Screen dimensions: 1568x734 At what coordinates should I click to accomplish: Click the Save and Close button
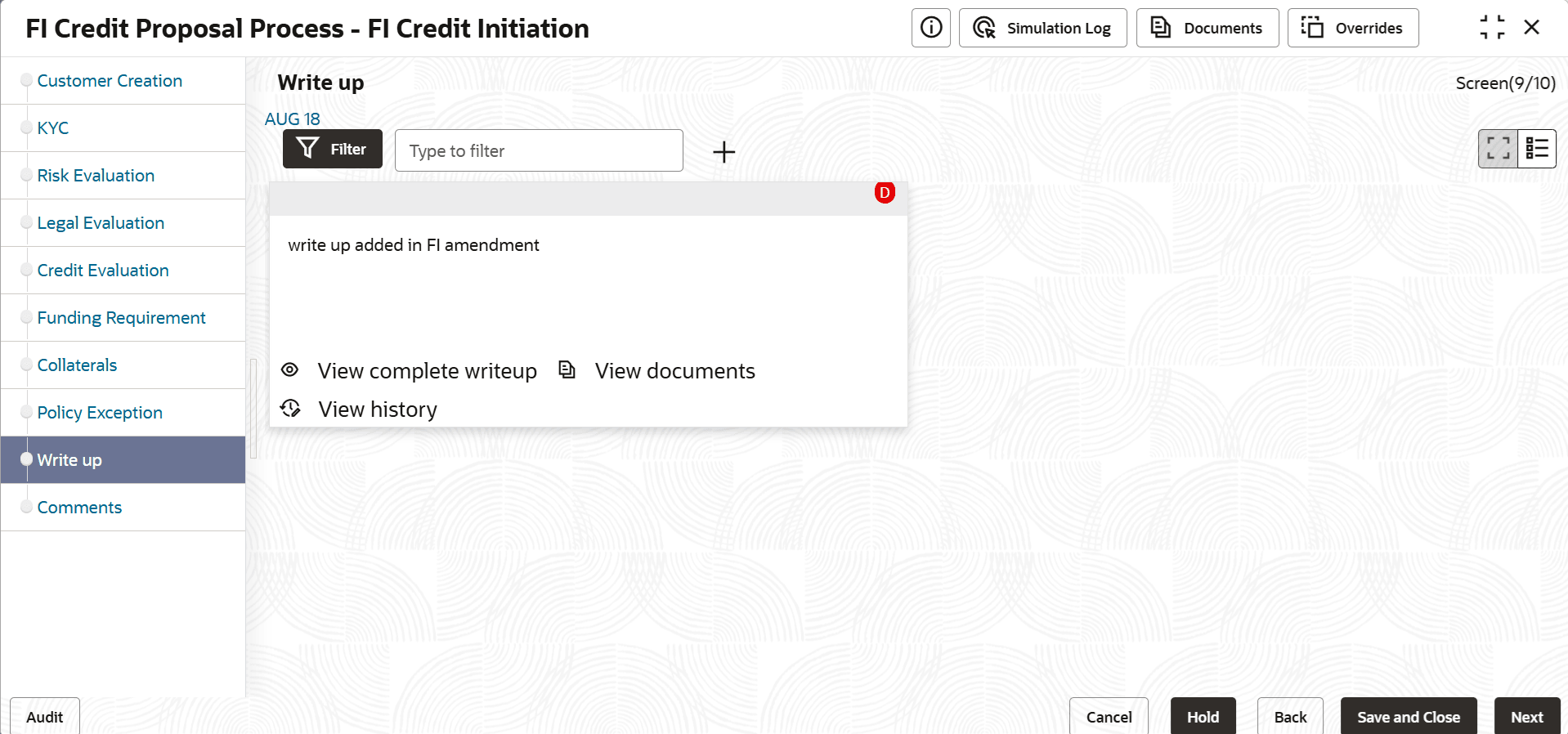pos(1408,716)
